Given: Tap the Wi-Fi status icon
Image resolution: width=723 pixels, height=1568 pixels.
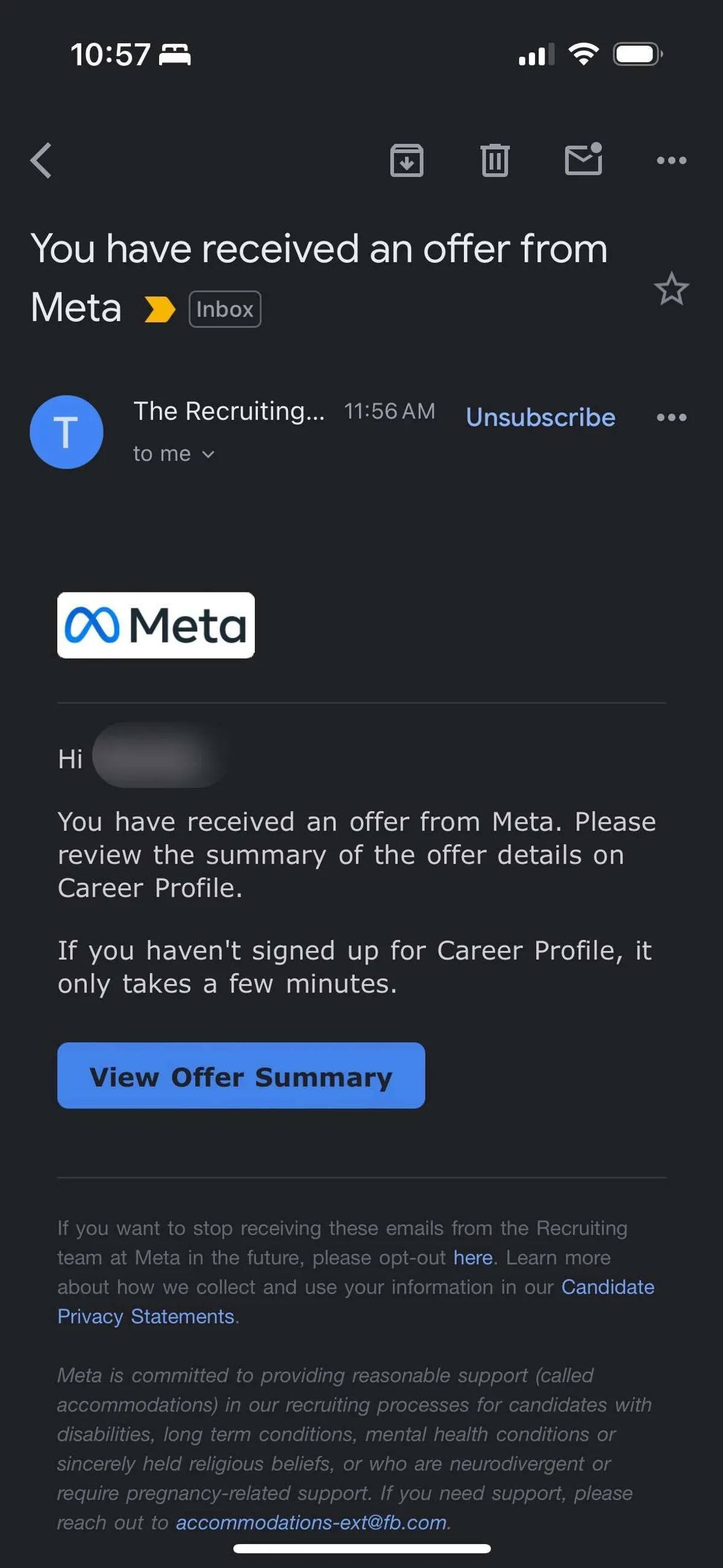Looking at the screenshot, I should click(x=583, y=54).
